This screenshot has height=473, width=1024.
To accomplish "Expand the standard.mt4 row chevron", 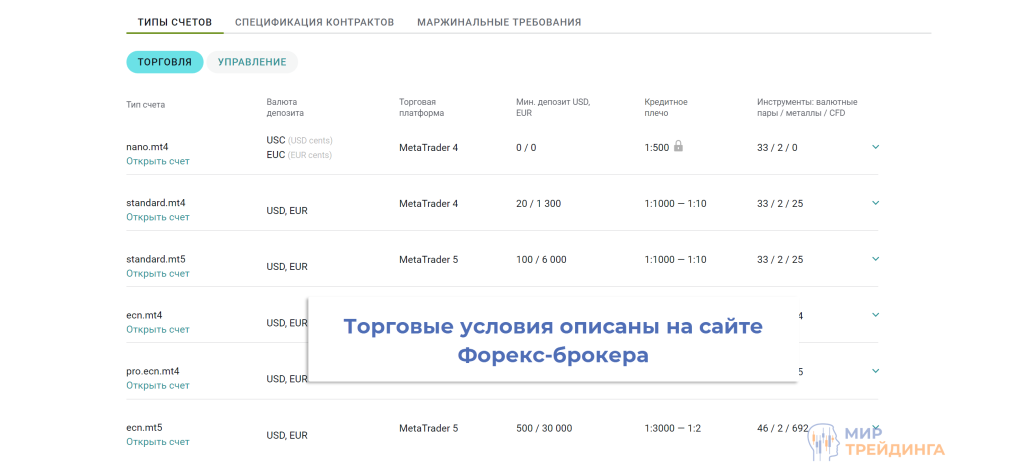I will tap(875, 203).
